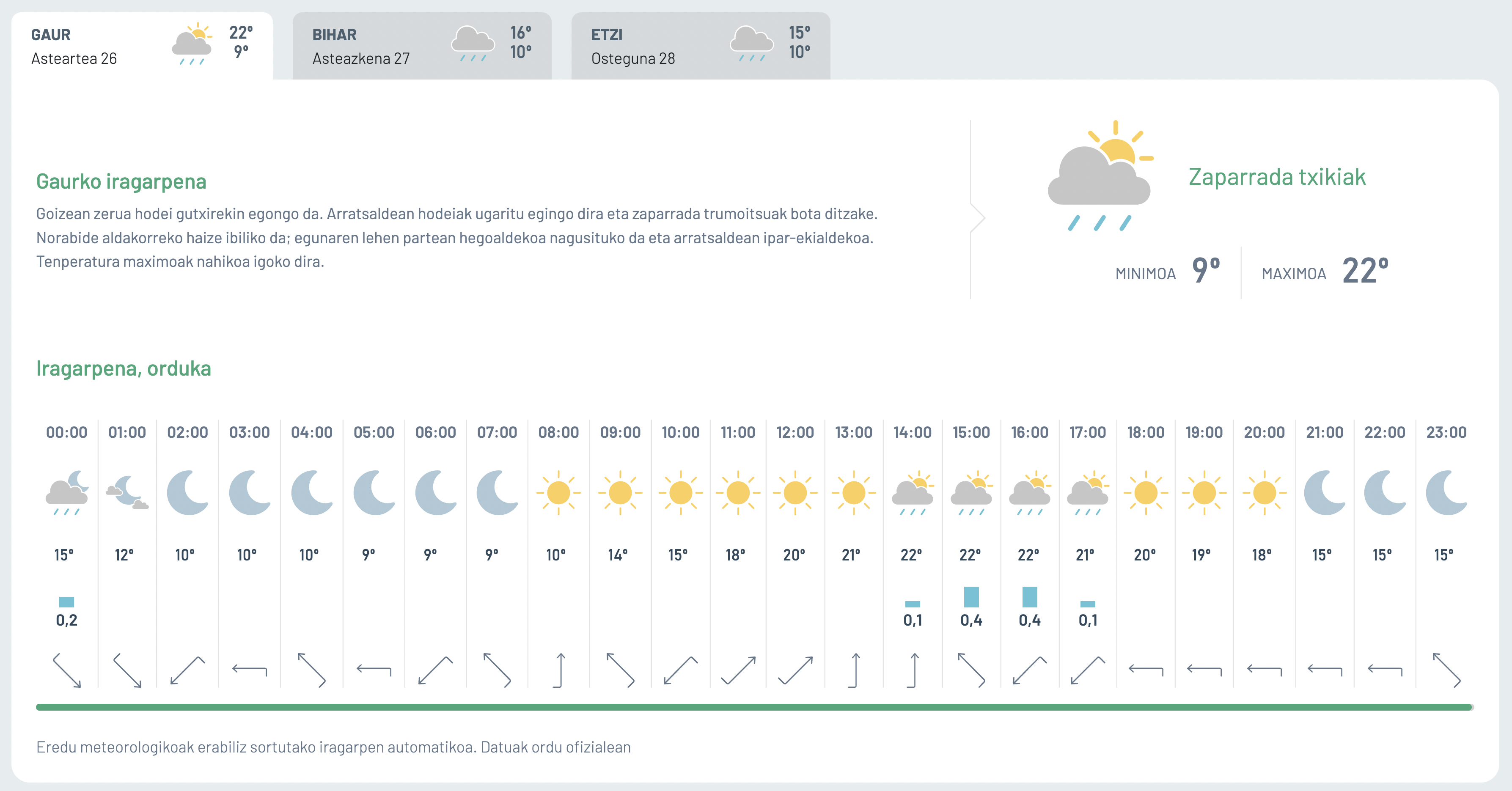Click the 0,2 precipitation bar at 00:00
Image resolution: width=1512 pixels, height=791 pixels.
pyautogui.click(x=67, y=602)
